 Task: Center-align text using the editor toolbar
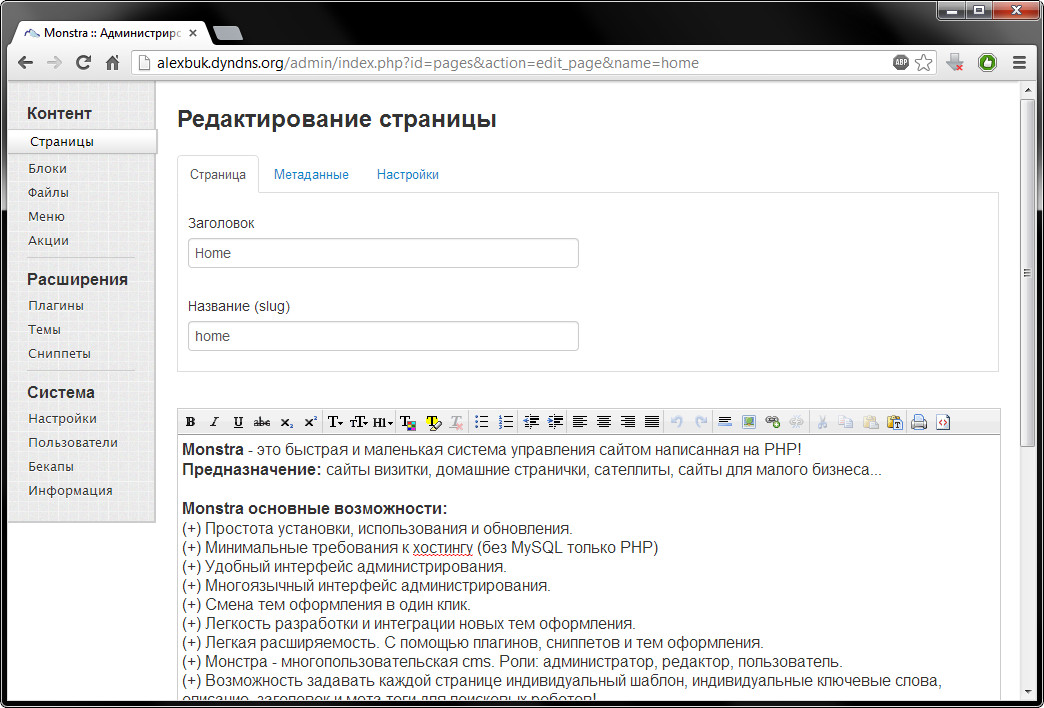tap(603, 422)
